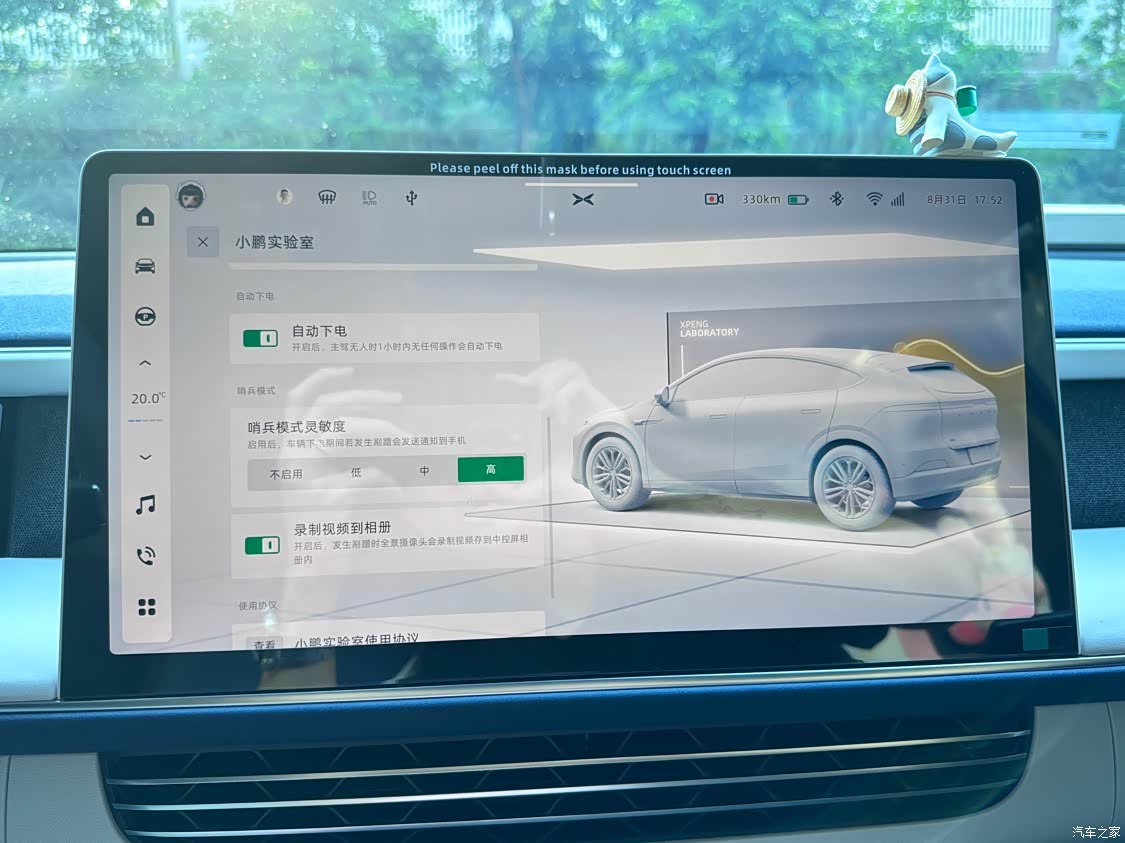Set sentry sensitivity to 低

tap(356, 472)
